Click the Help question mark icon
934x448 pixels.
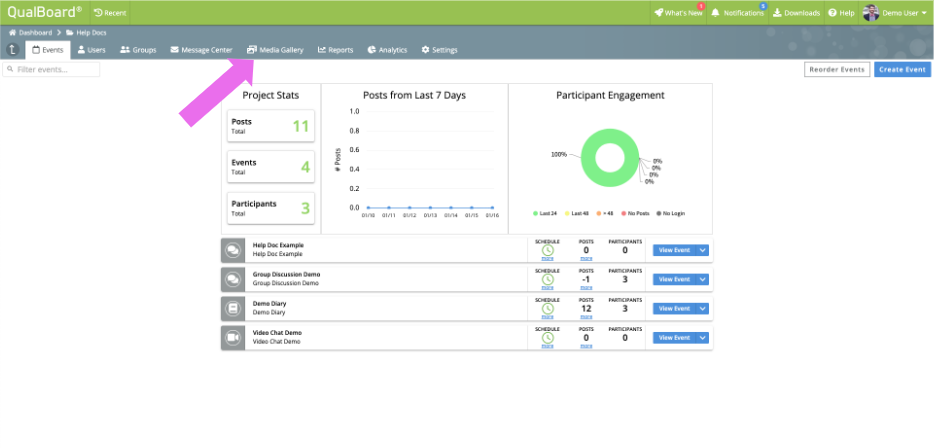(x=832, y=13)
